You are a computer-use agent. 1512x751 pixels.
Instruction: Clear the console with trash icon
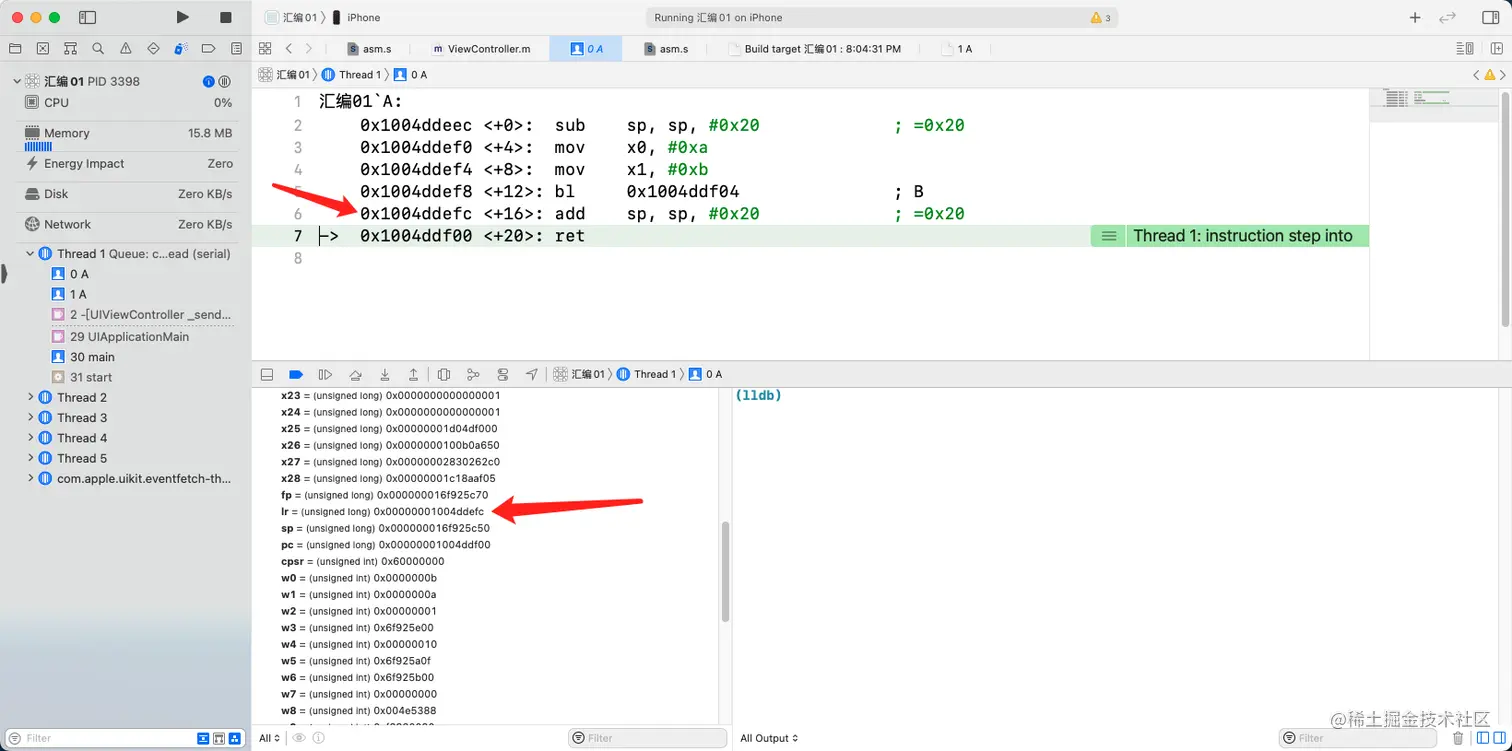[x=1457, y=738]
